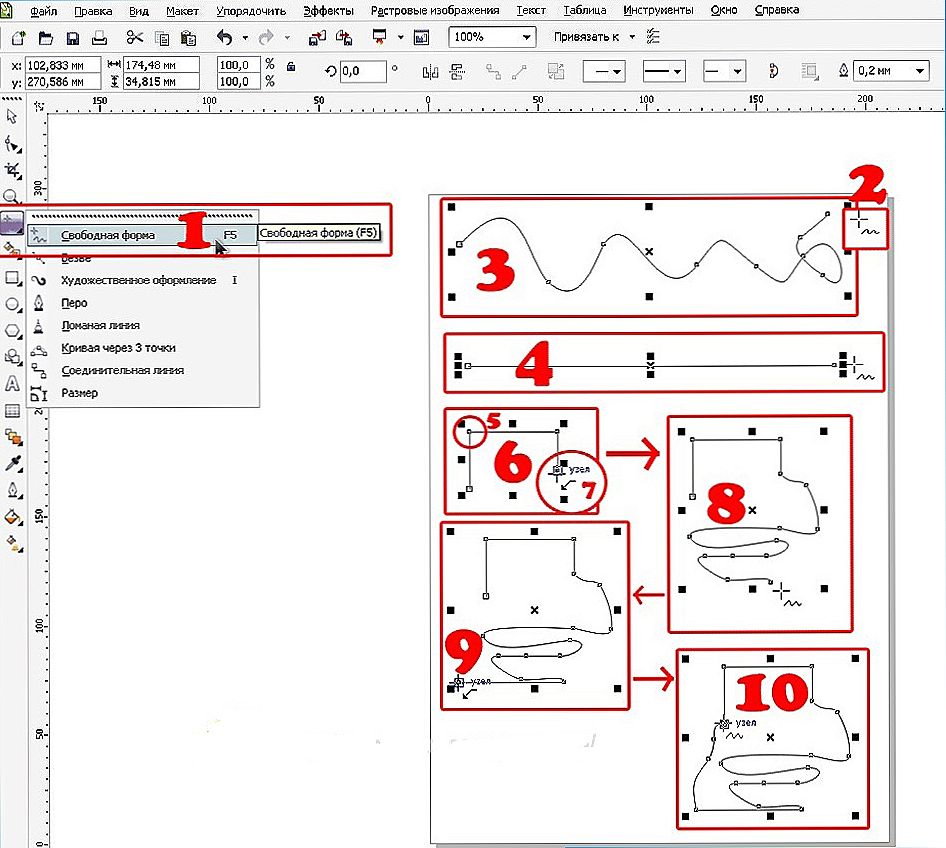The width and height of the screenshot is (946, 848).
Task: Open snap Options icon beside Привязать к
Action: tap(653, 37)
